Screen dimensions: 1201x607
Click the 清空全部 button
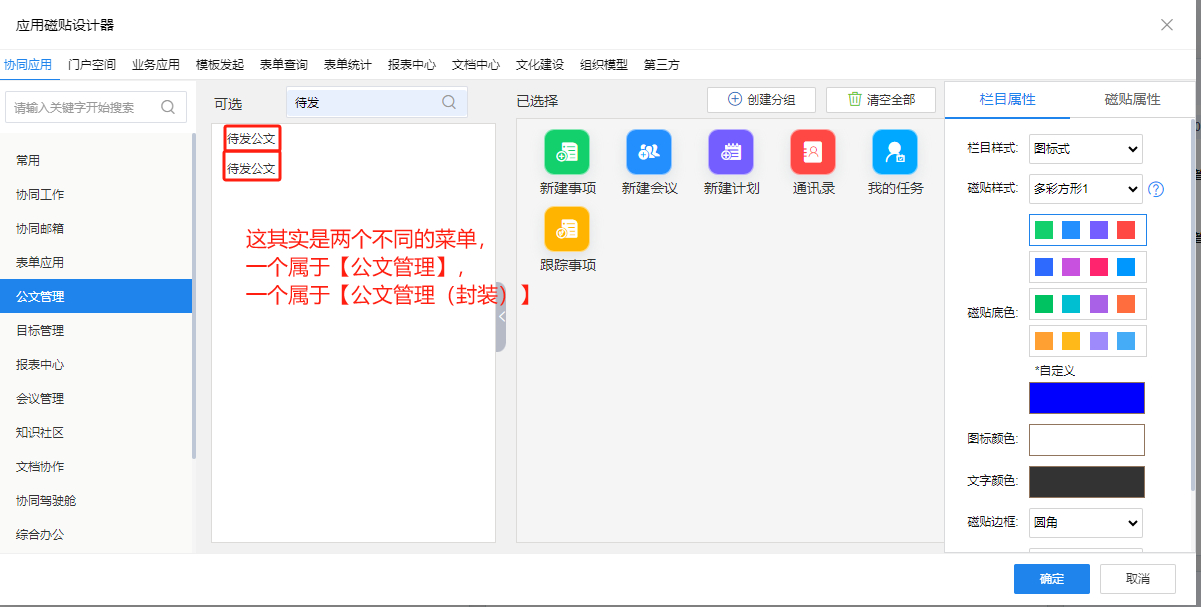[880, 100]
